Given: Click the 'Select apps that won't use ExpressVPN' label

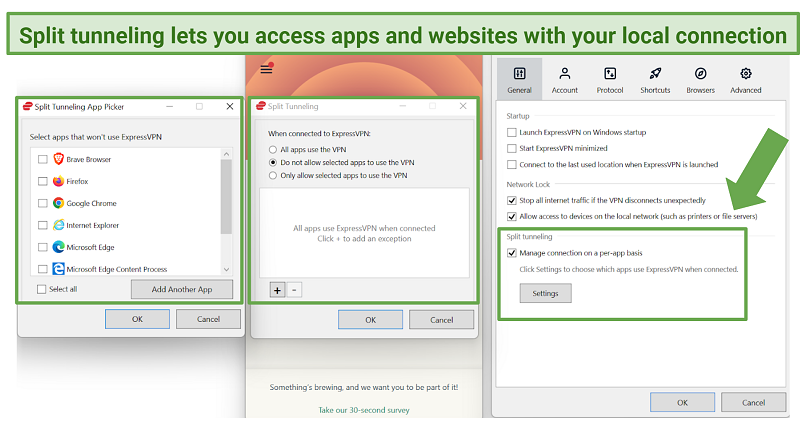Looking at the screenshot, I should 96,137.
